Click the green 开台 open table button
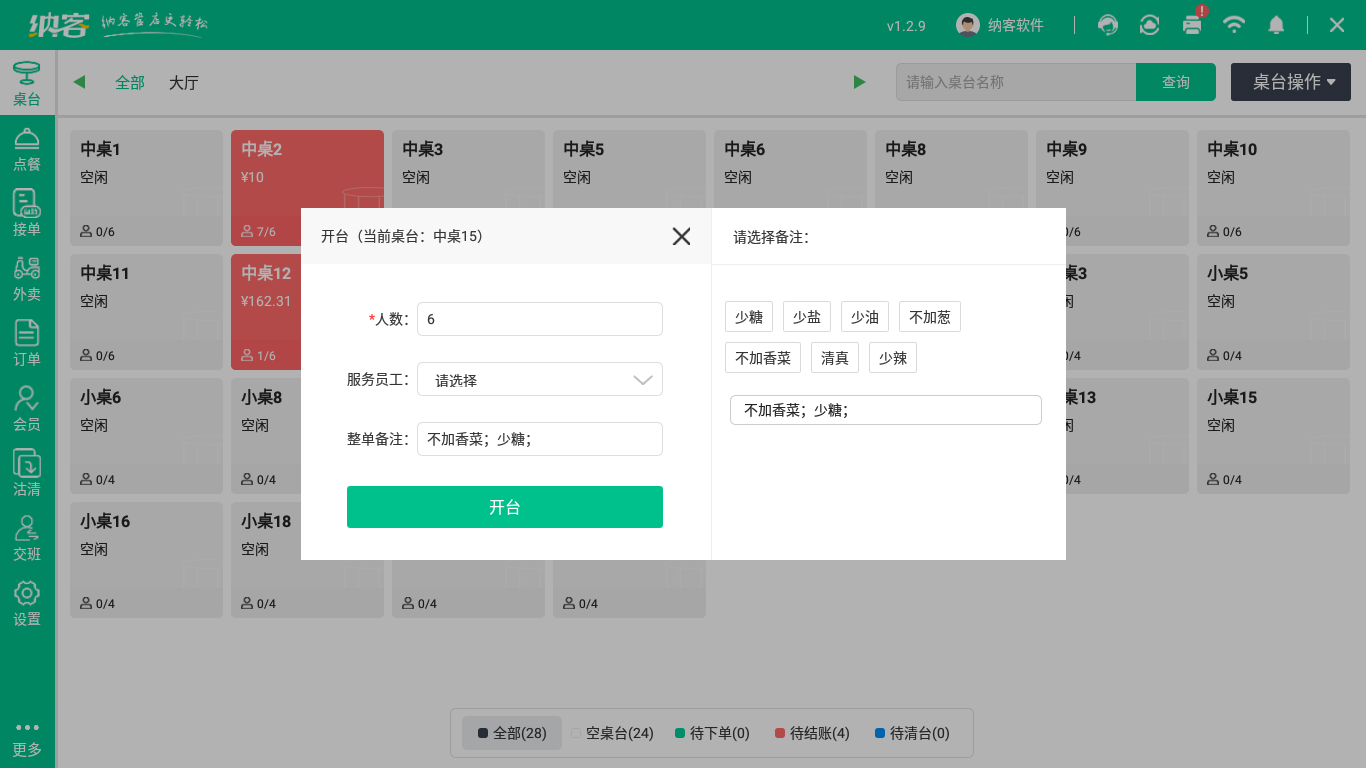The image size is (1366, 768). (505, 507)
